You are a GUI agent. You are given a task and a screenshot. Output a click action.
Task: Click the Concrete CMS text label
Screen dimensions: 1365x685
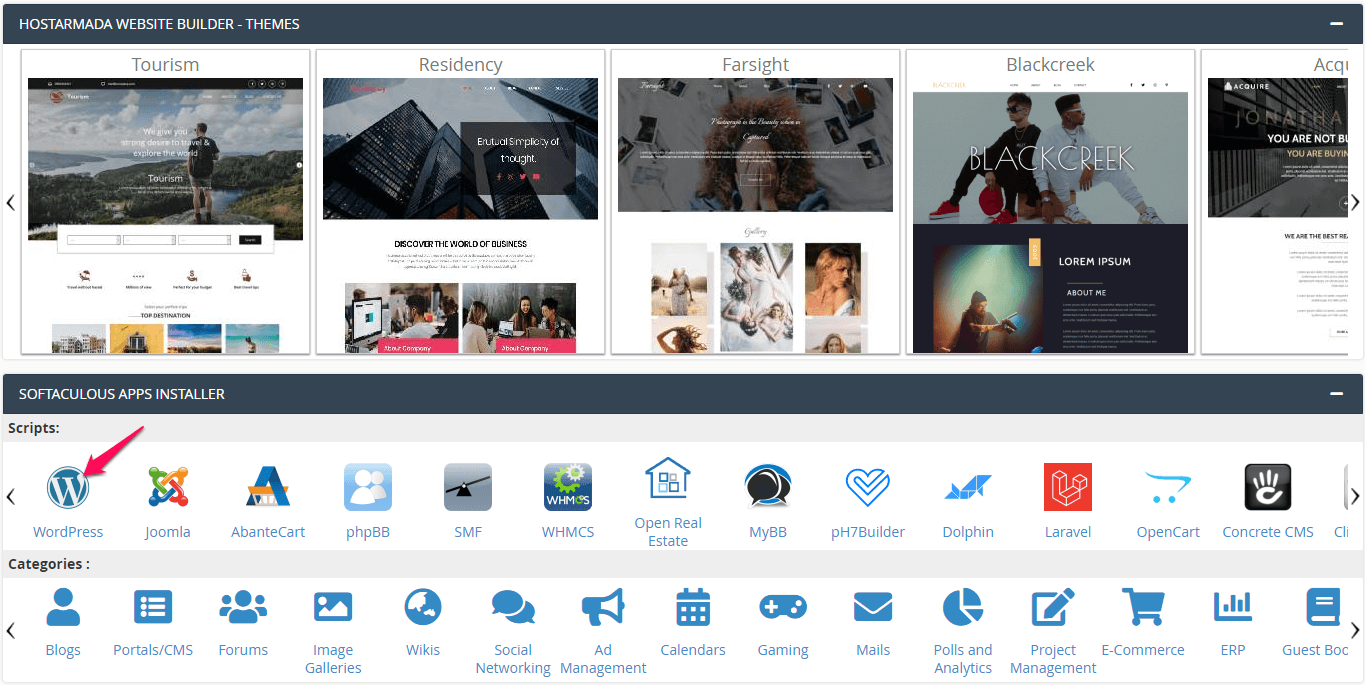(x=1268, y=532)
